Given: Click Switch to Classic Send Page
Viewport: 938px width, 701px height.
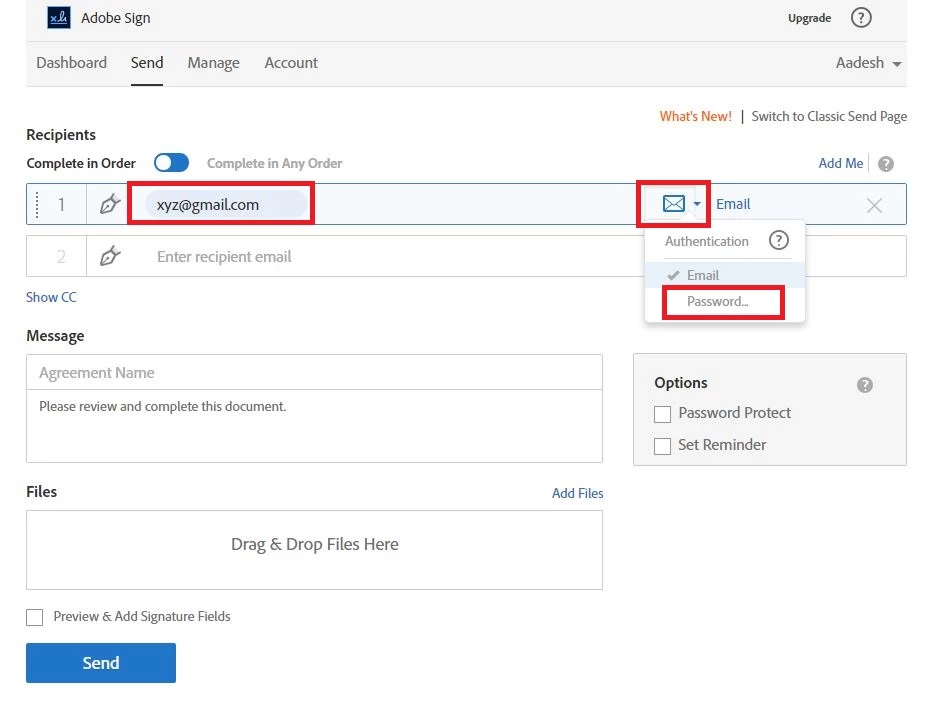Looking at the screenshot, I should [829, 116].
